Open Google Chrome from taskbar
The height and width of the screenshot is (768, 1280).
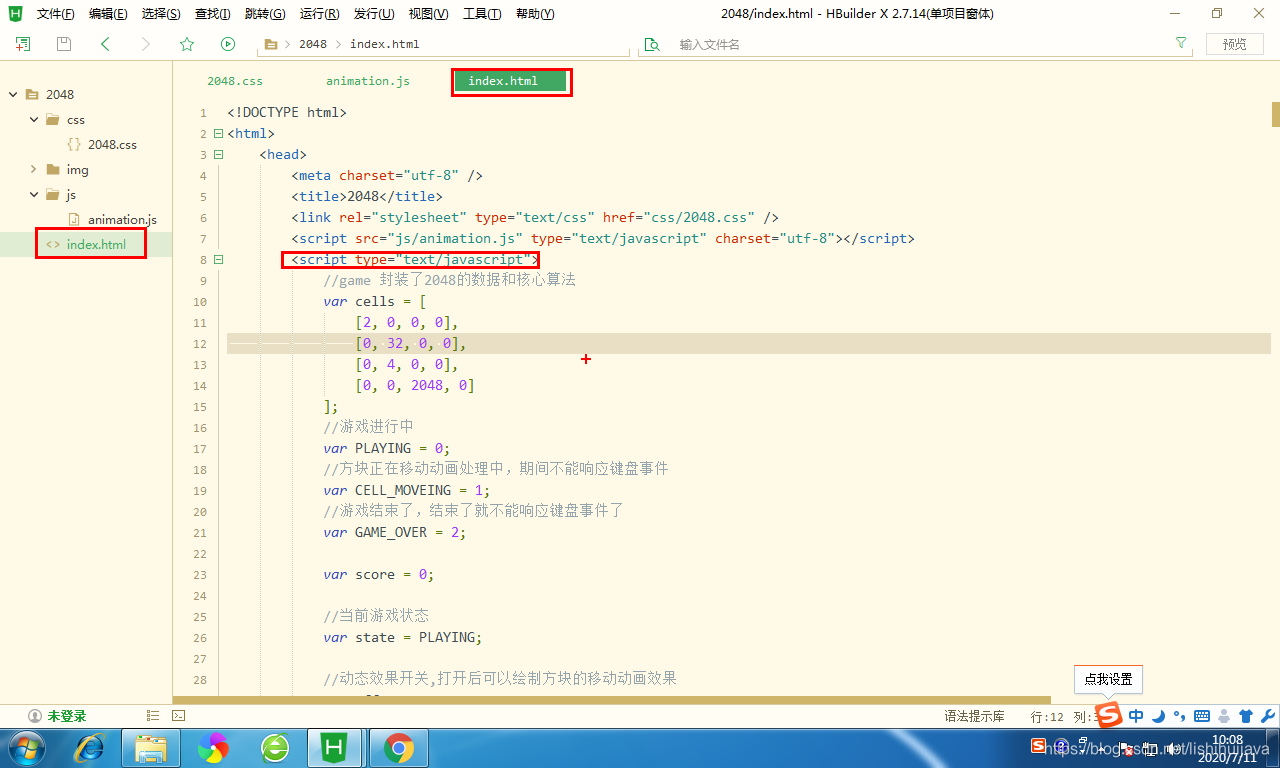pyautogui.click(x=399, y=748)
